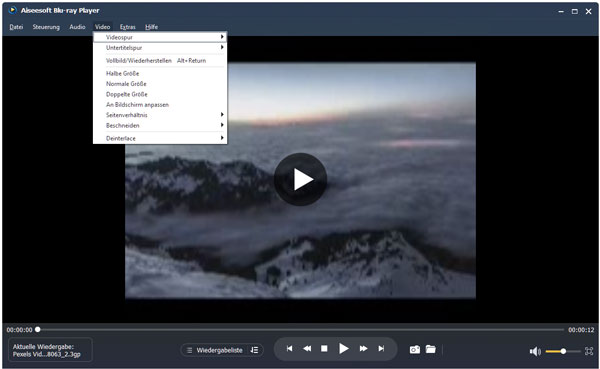Click the Aiseesoft app logo icon

(x=13, y=10)
